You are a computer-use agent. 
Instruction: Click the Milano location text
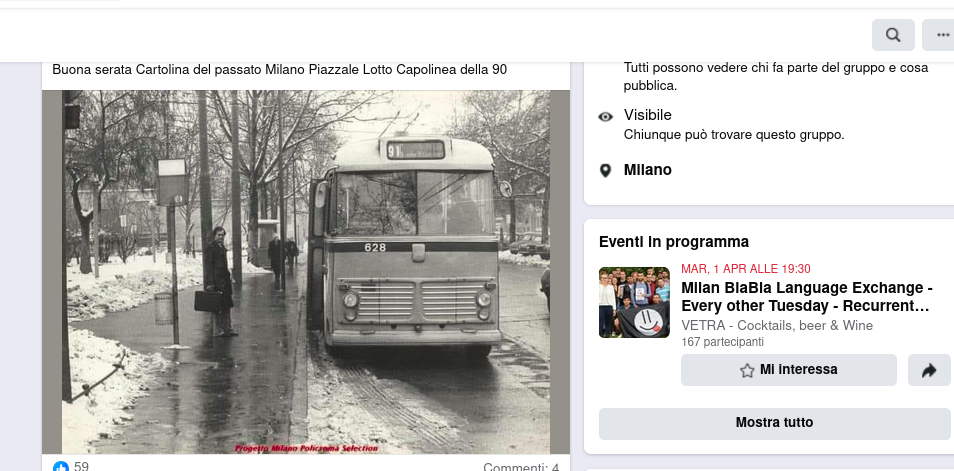(x=647, y=170)
